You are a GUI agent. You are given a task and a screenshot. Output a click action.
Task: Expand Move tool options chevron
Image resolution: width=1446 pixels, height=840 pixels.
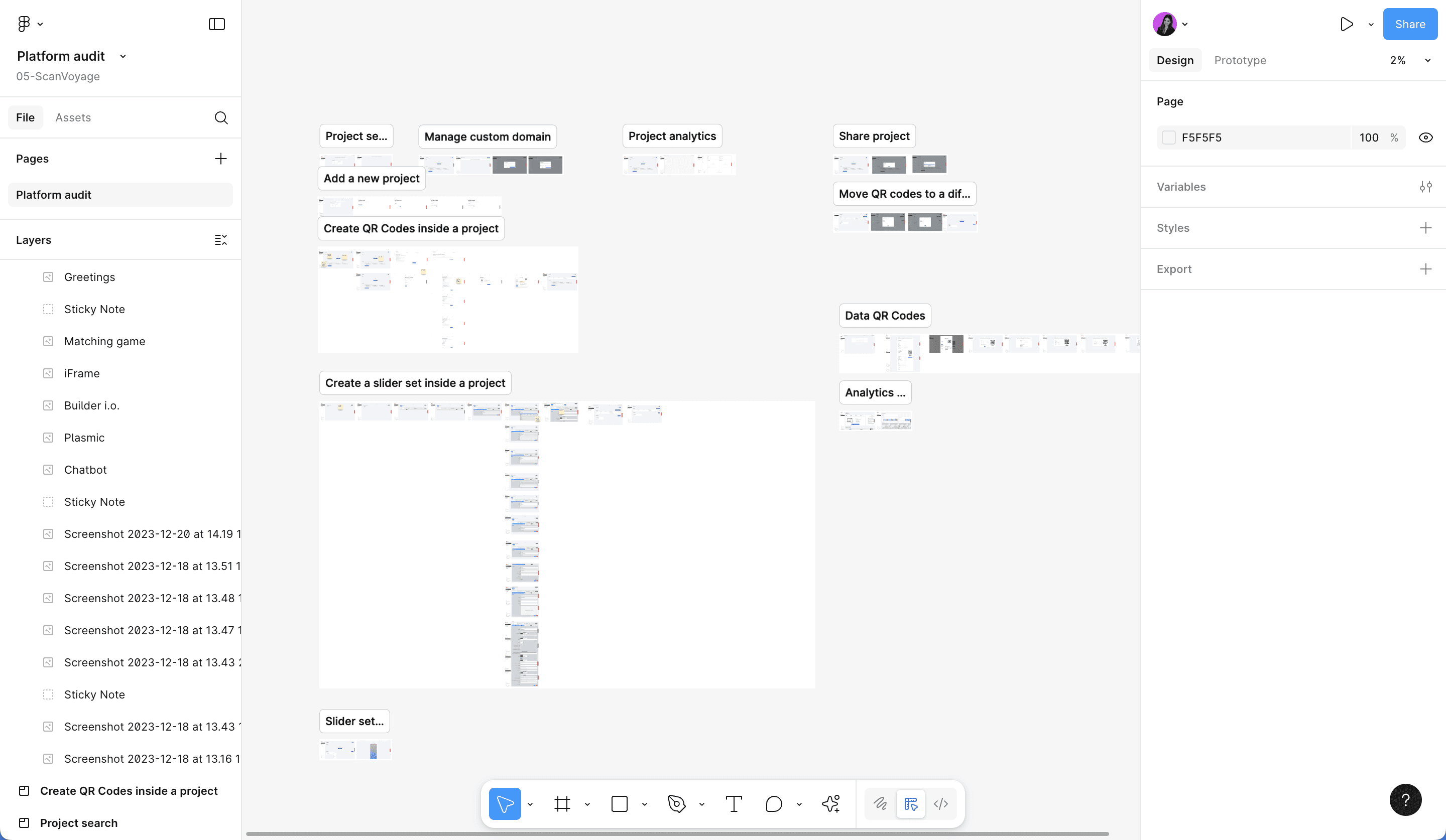pyautogui.click(x=530, y=804)
